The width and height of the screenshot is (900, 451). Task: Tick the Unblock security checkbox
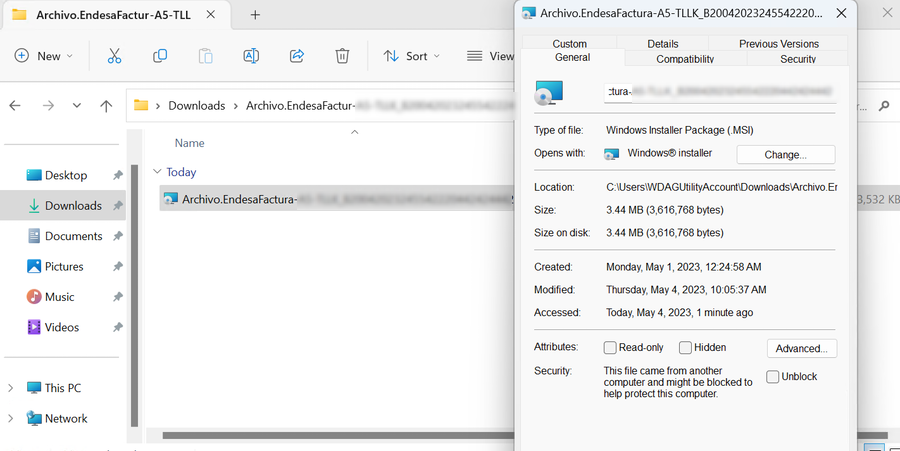tap(773, 377)
